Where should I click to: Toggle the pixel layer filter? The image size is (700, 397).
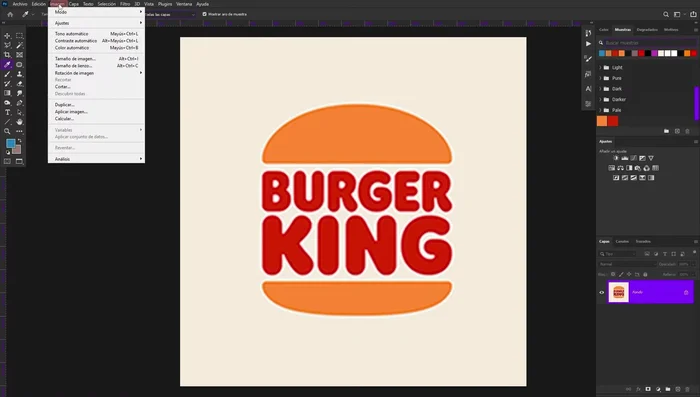(647, 254)
